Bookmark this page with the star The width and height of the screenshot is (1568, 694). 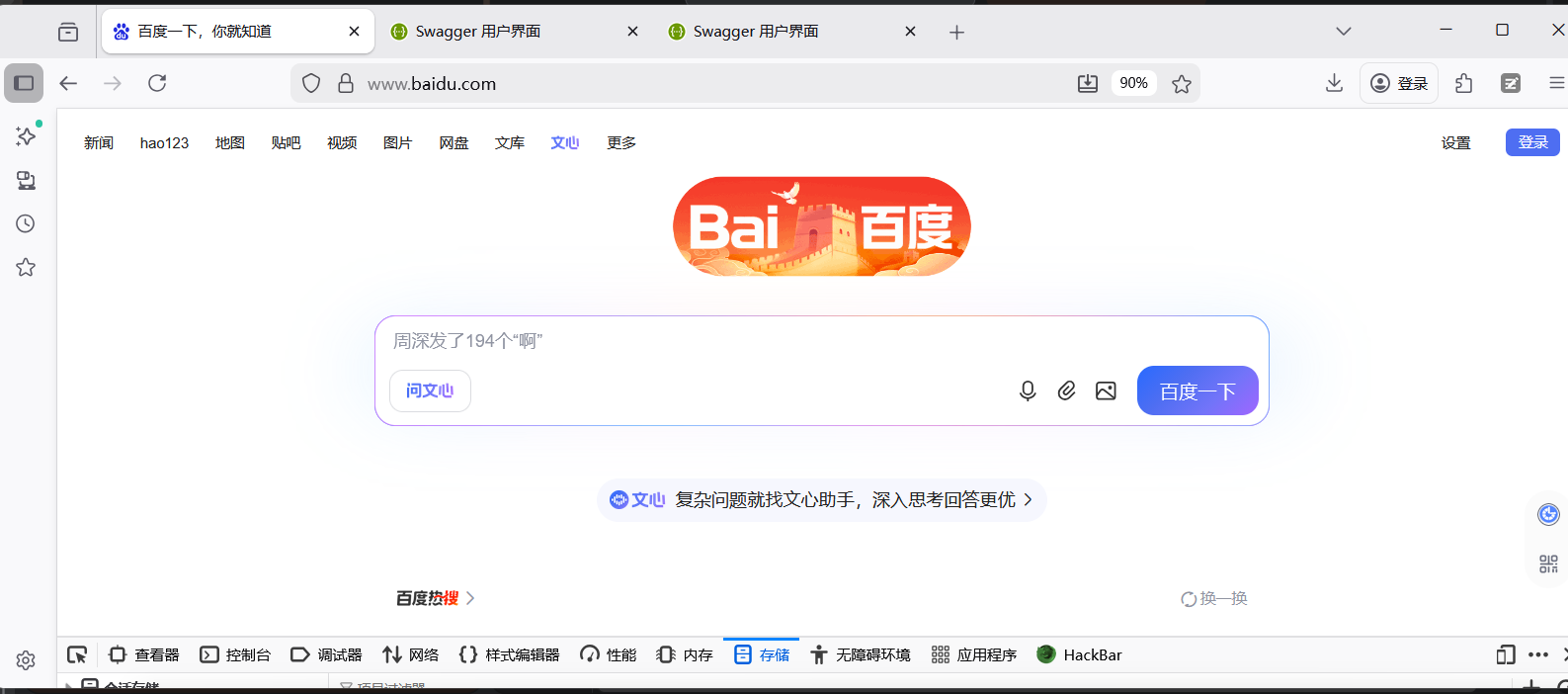(1181, 84)
